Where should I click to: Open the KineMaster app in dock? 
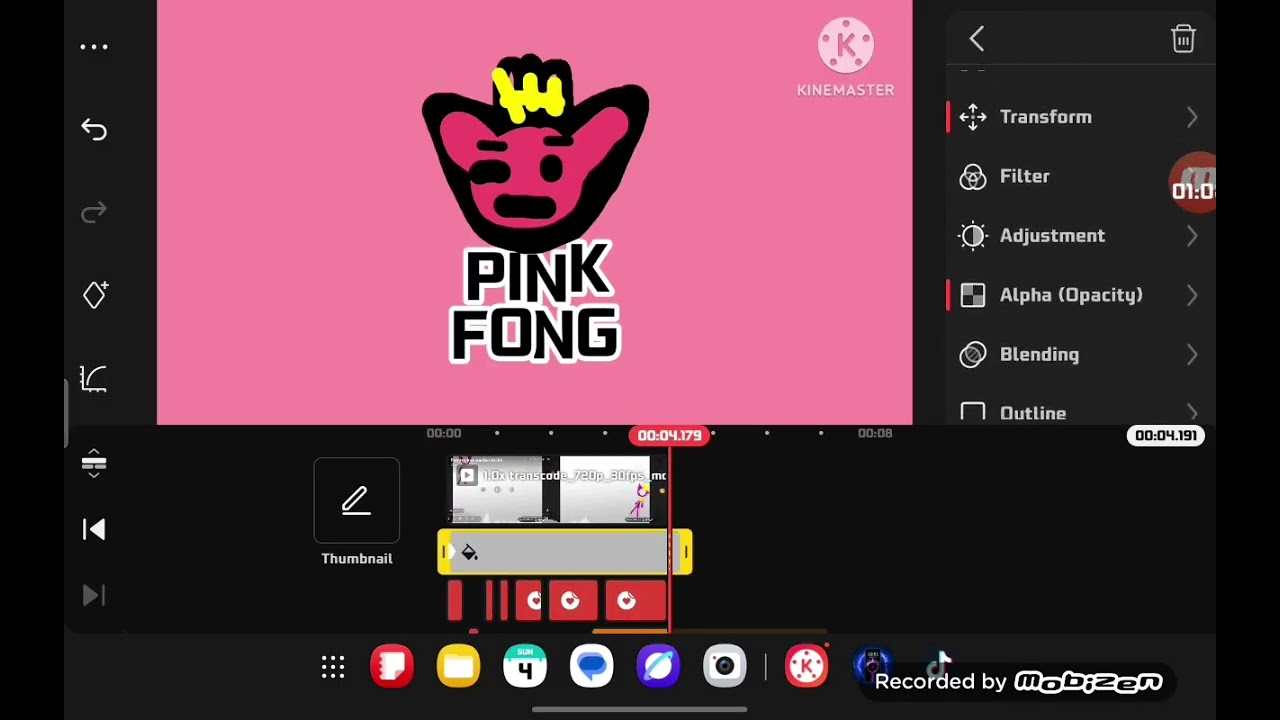coord(807,667)
